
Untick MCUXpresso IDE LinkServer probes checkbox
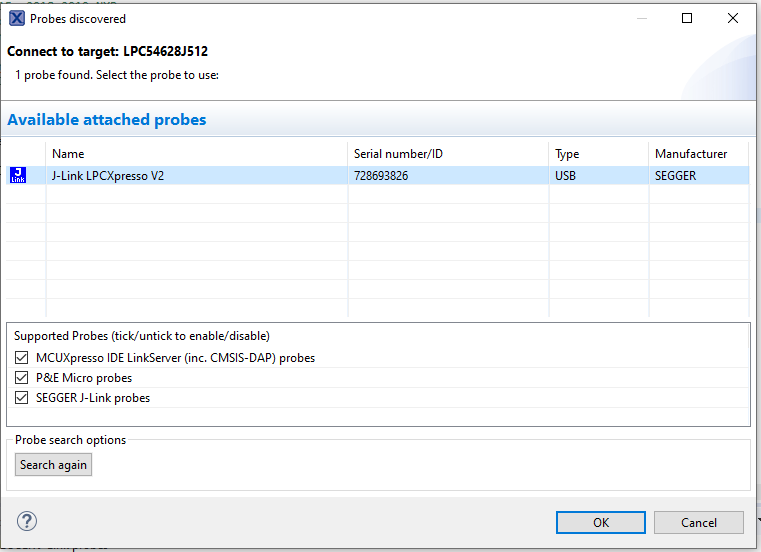(x=22, y=357)
